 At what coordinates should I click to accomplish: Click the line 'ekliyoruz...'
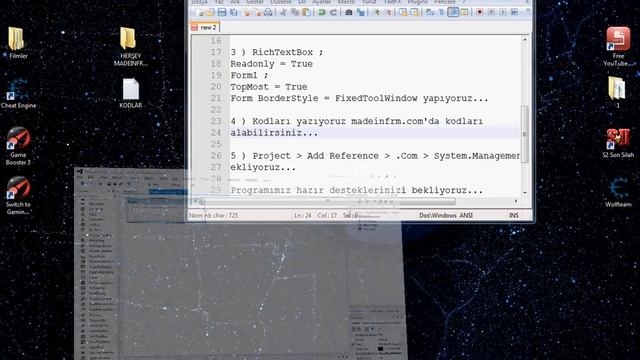coord(263,167)
